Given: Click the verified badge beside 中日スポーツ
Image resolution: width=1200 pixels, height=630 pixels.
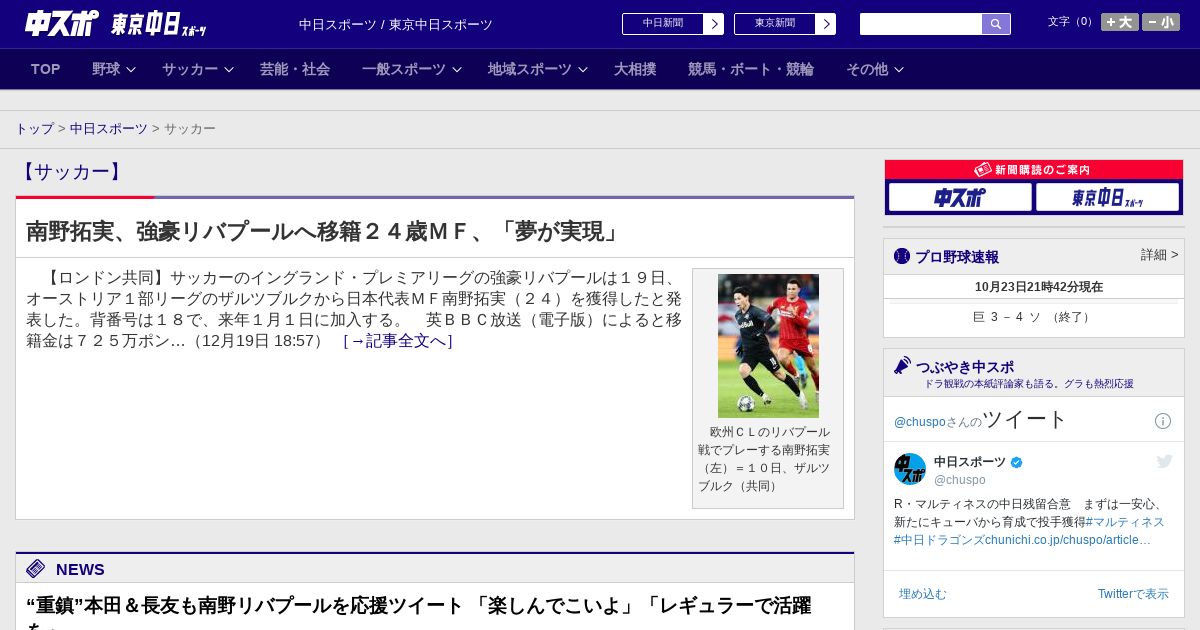Looking at the screenshot, I should (x=1017, y=462).
